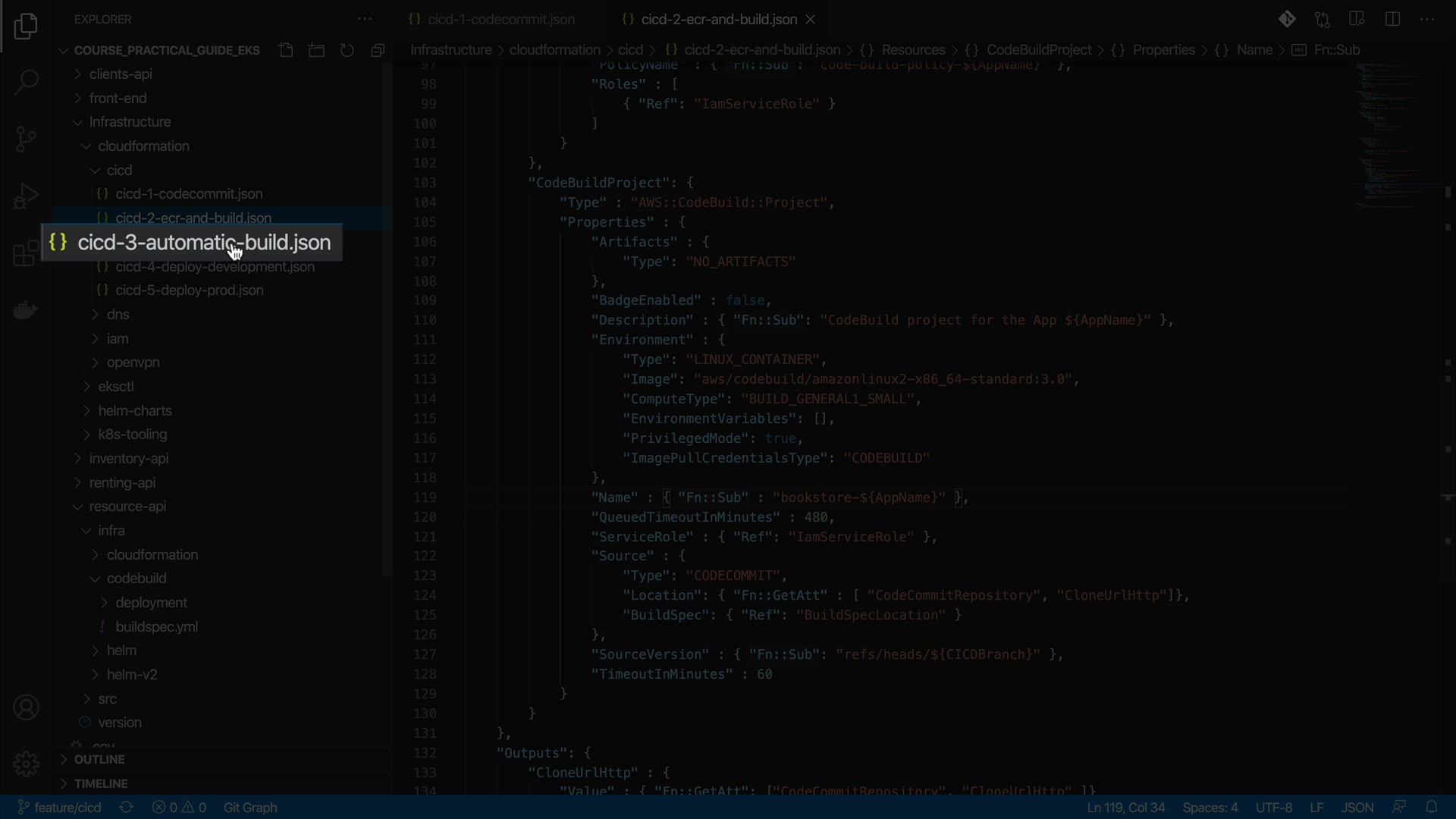Open the Source Control view
The height and width of the screenshot is (819, 1456).
[x=26, y=139]
